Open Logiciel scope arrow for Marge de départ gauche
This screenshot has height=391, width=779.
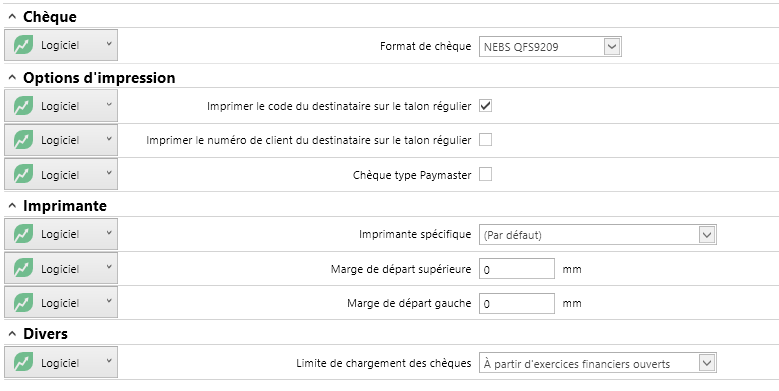(x=109, y=302)
